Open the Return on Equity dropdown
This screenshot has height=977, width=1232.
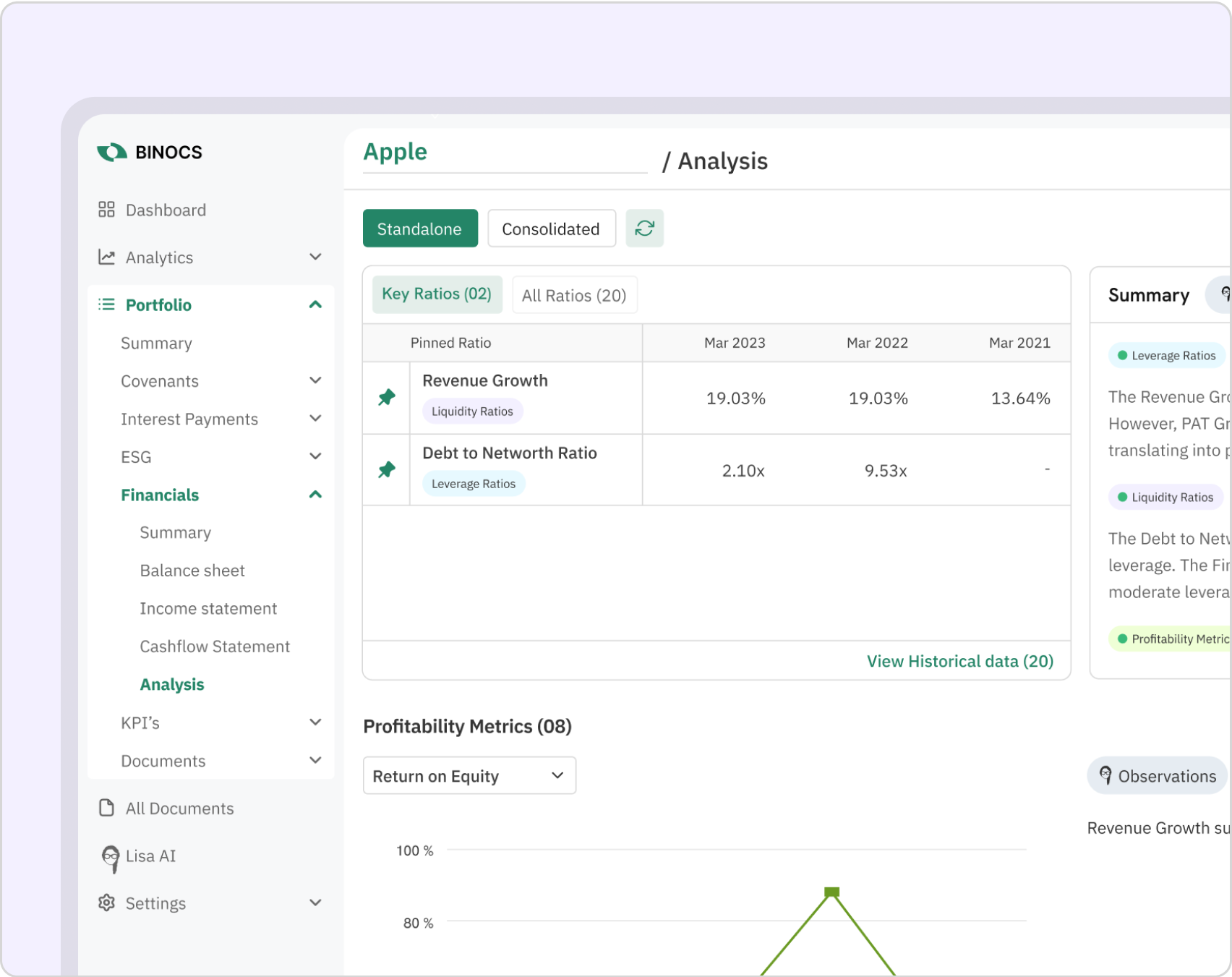(469, 776)
